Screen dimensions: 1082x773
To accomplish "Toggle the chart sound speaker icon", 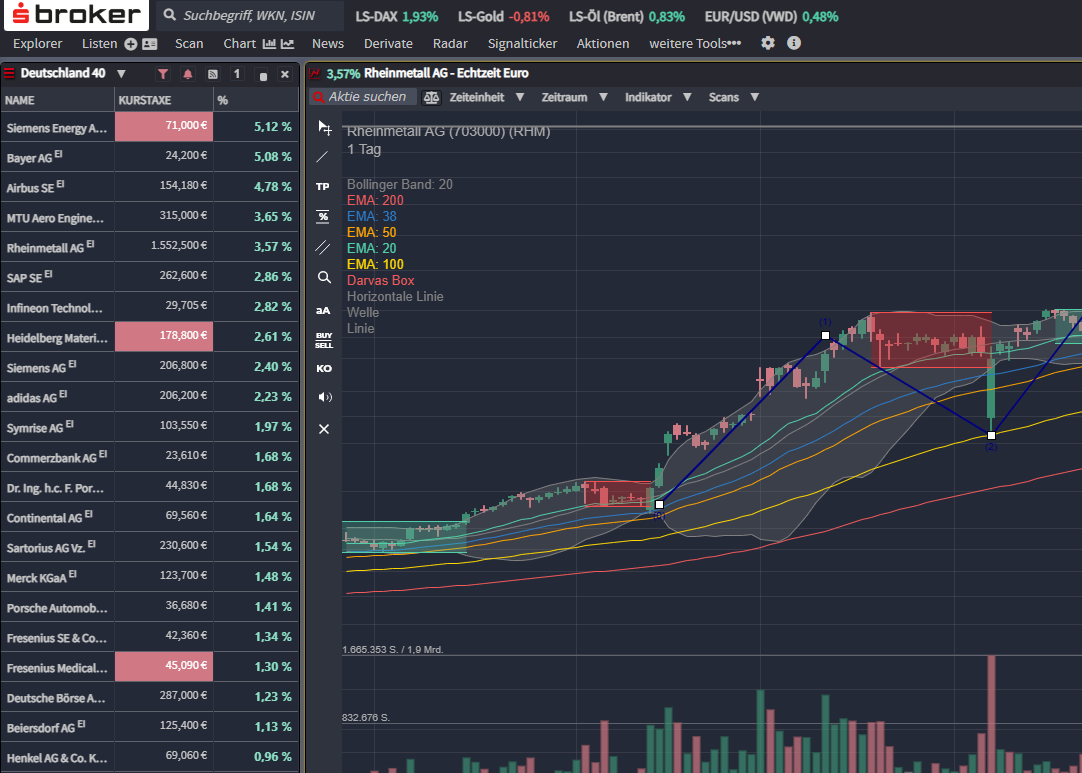I will point(324,397).
